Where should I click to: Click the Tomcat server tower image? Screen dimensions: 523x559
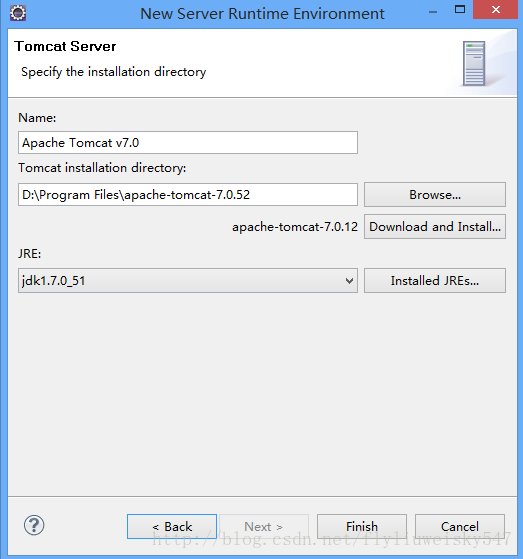474,63
